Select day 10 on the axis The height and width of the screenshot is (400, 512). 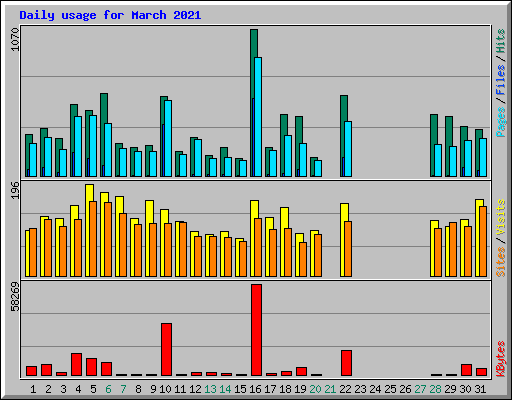(165, 389)
